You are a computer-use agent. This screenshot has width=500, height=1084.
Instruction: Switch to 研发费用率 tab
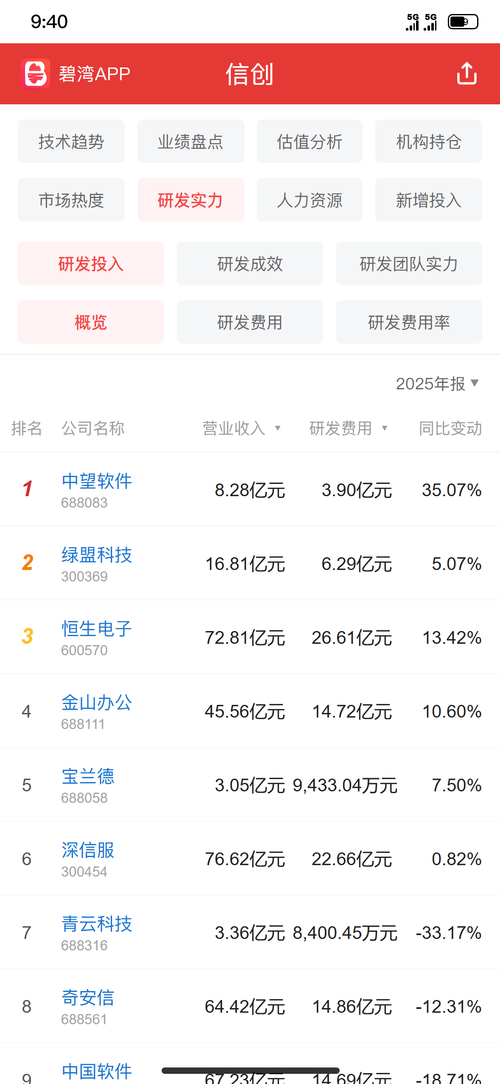tap(409, 322)
